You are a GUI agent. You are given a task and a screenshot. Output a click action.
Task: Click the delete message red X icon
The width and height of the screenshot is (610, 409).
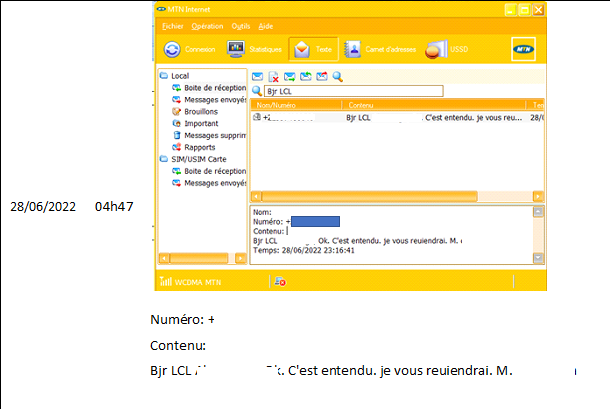point(273,76)
